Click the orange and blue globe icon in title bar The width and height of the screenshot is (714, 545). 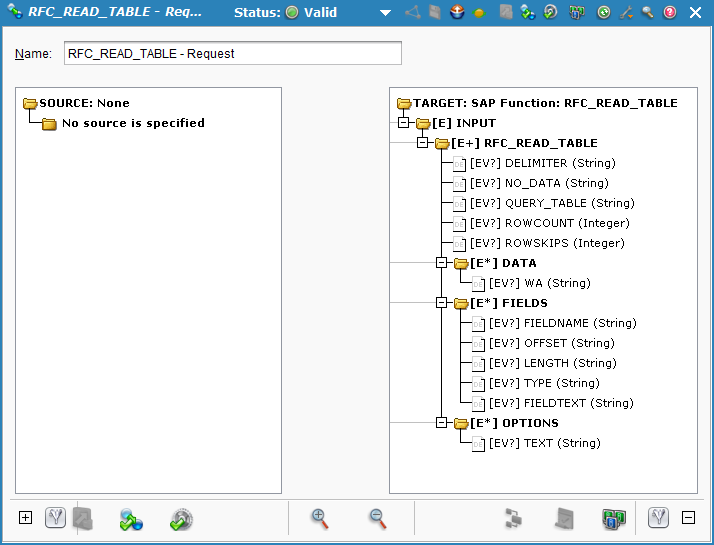coord(457,13)
